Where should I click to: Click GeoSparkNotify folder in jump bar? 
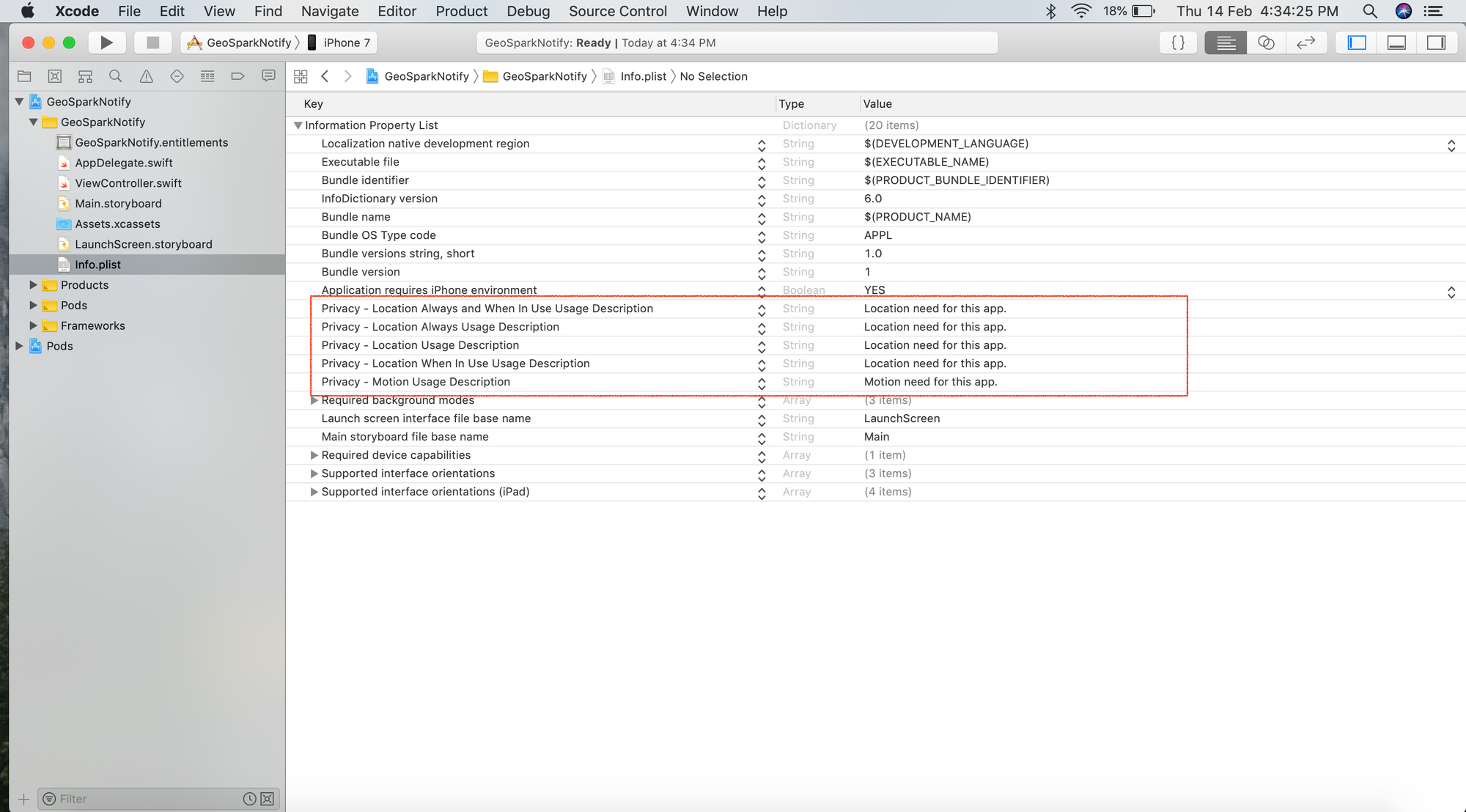tap(536, 76)
